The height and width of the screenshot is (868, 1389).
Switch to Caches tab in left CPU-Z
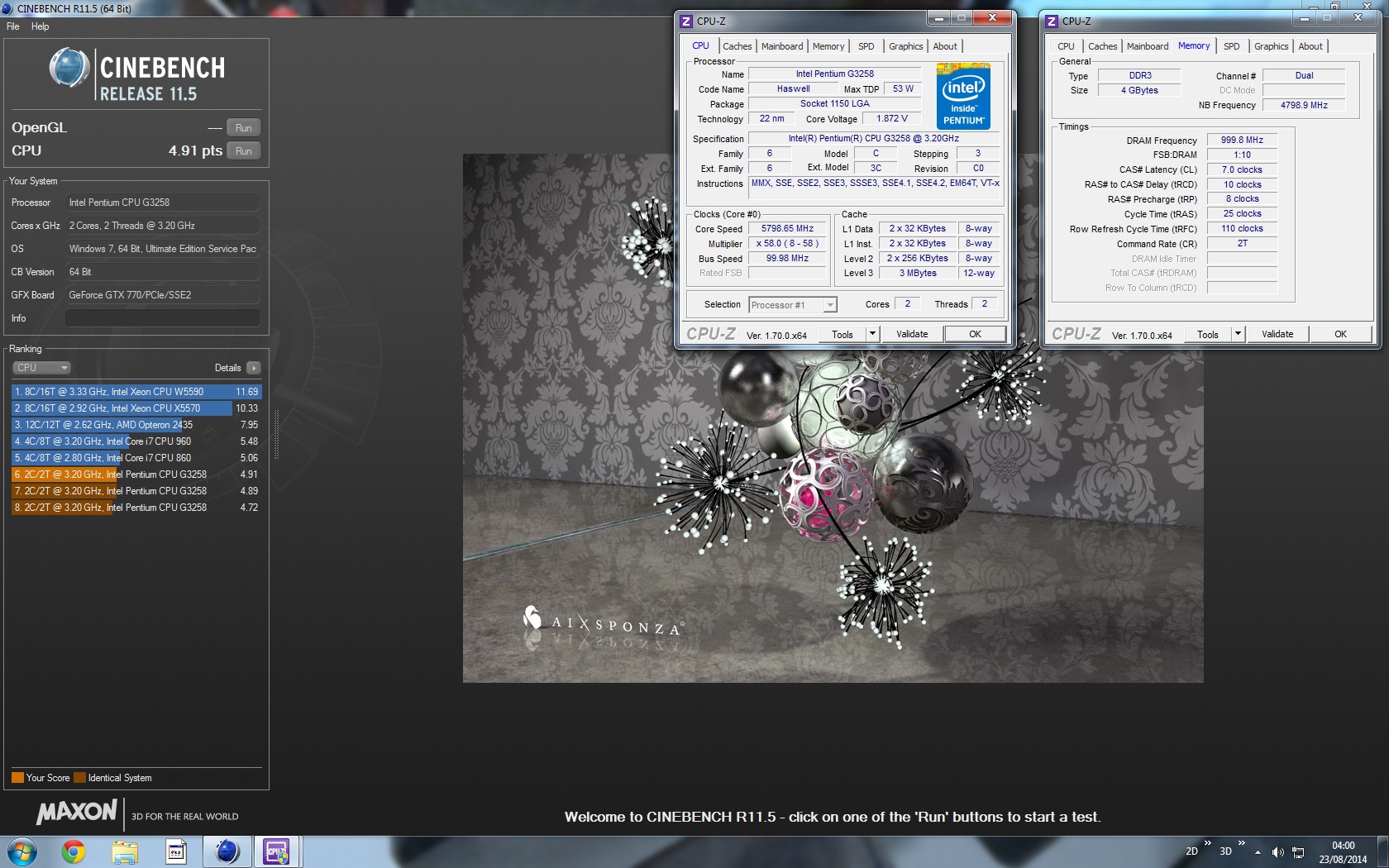point(737,46)
